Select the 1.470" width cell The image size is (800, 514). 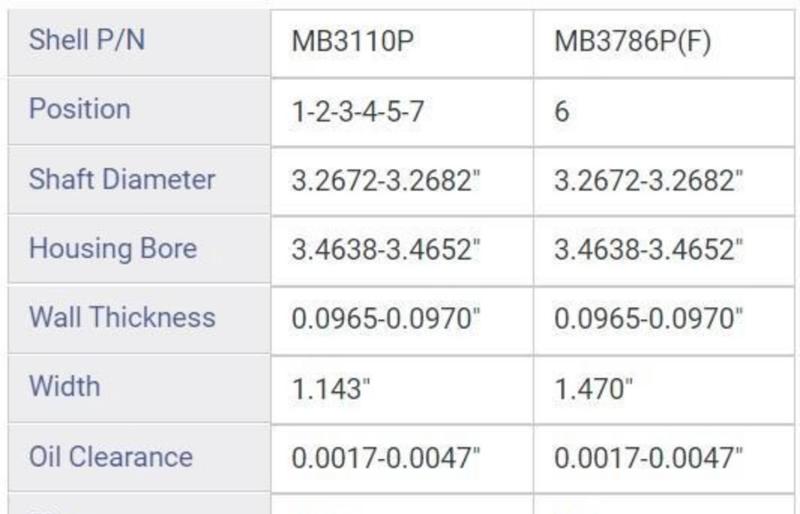click(x=594, y=389)
